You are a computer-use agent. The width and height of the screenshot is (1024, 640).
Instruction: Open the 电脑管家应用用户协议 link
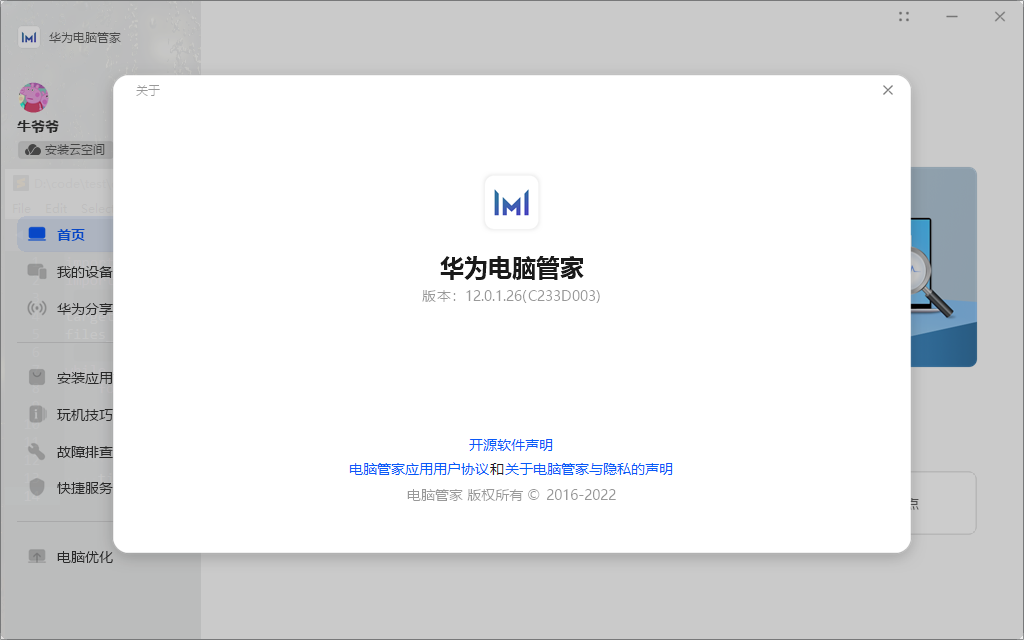pos(419,469)
